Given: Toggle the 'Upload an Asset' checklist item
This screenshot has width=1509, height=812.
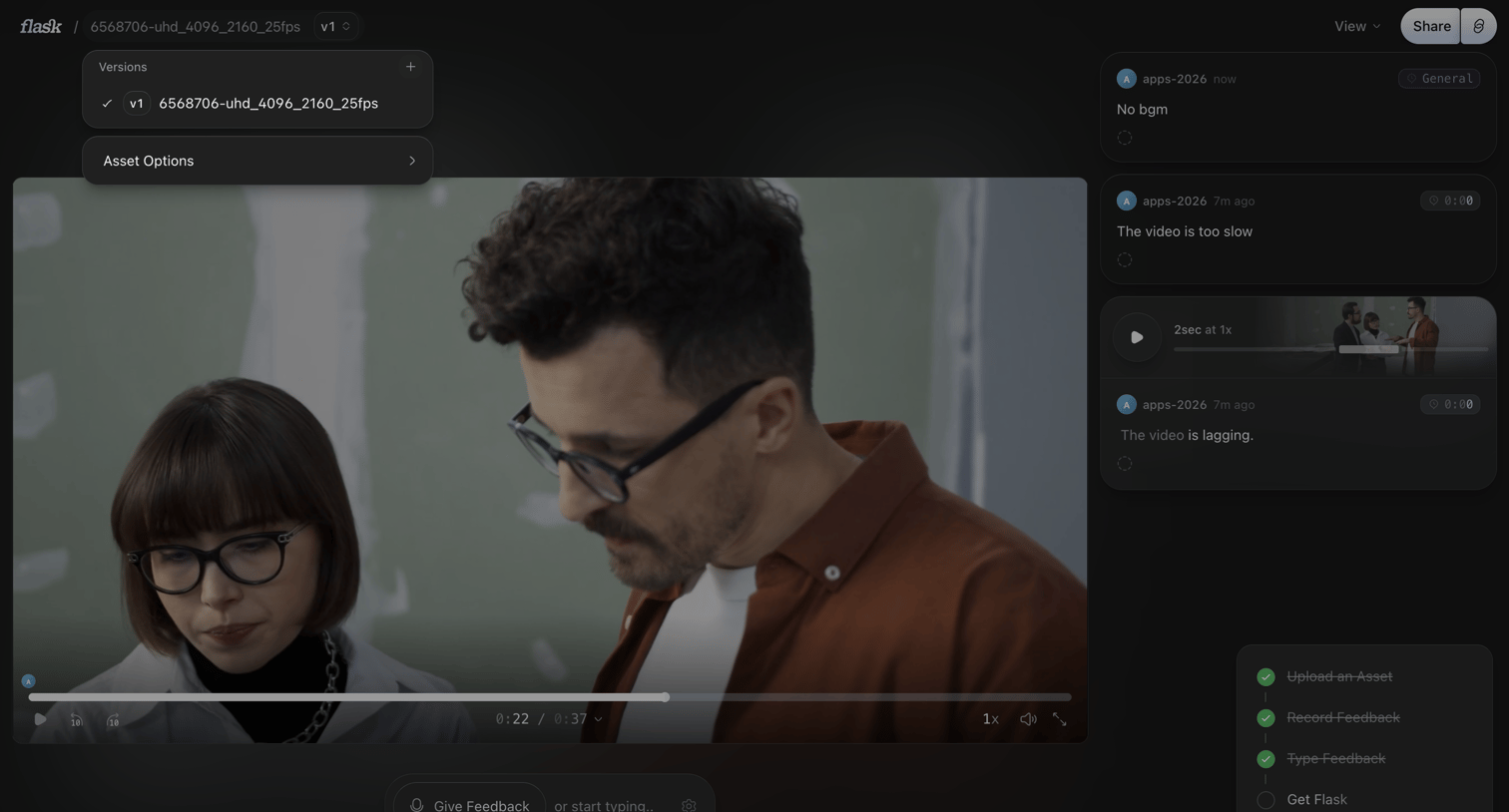Looking at the screenshot, I should 1265,677.
